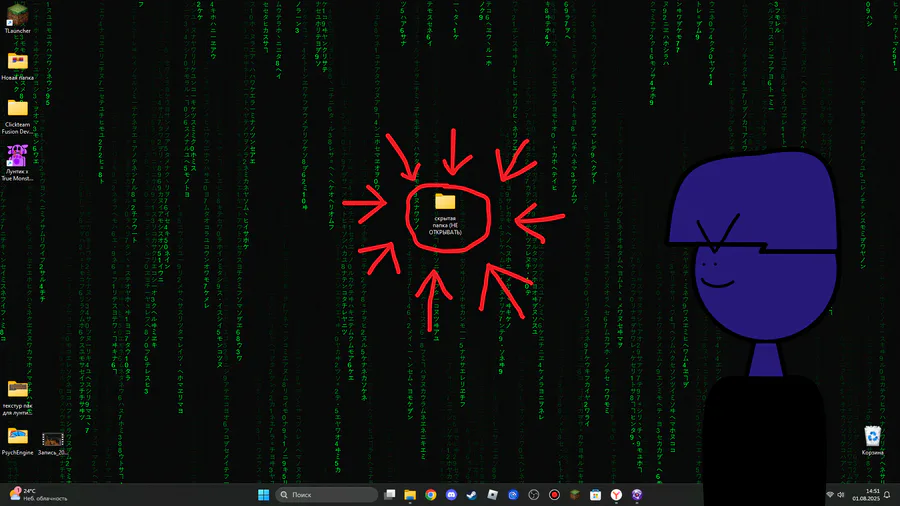Viewport: 900px width, 506px height.
Task: Launch Roblox from the taskbar
Action: coord(492,495)
